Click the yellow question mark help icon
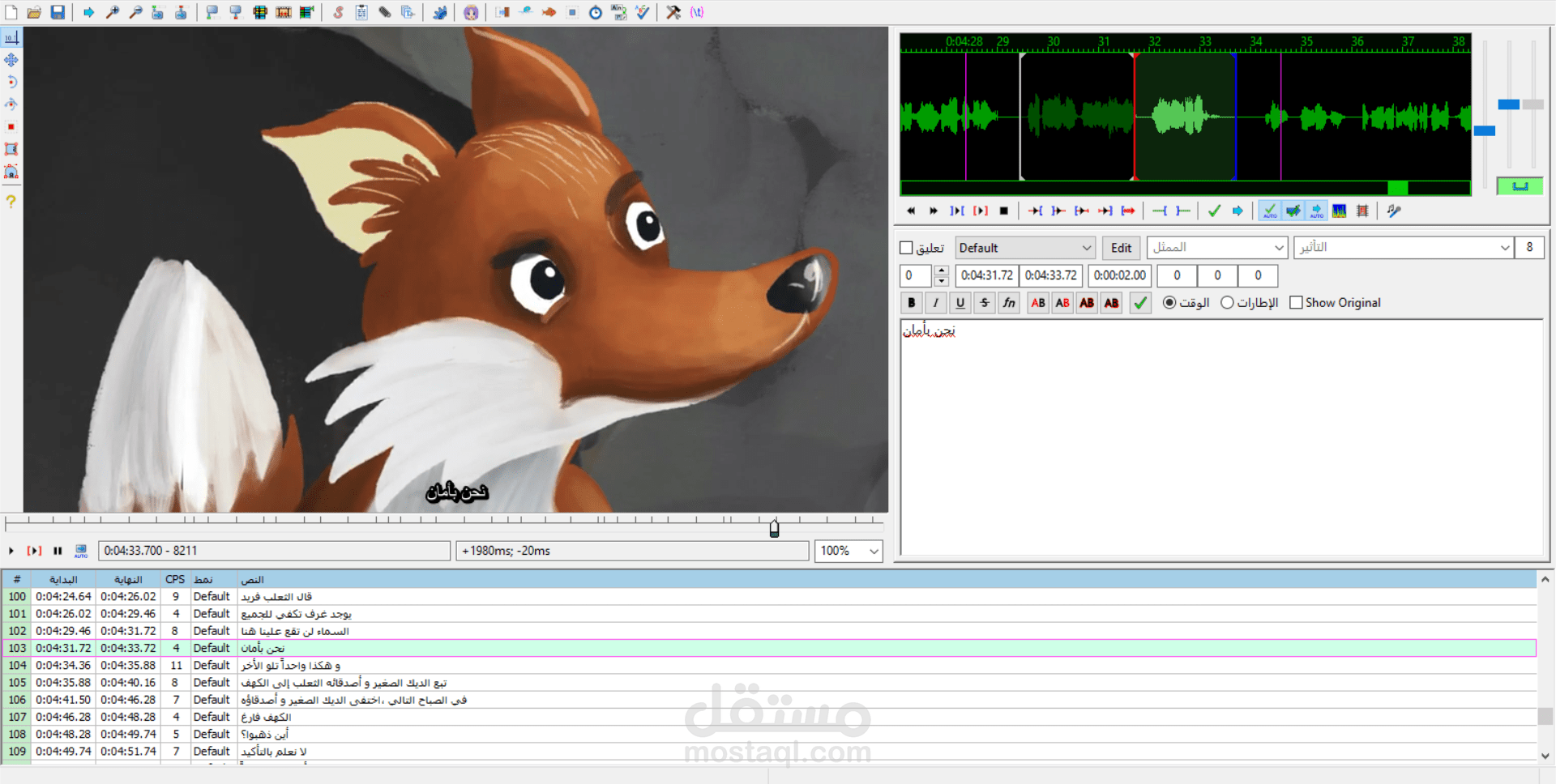Viewport: 1556px width, 784px height. point(11,201)
